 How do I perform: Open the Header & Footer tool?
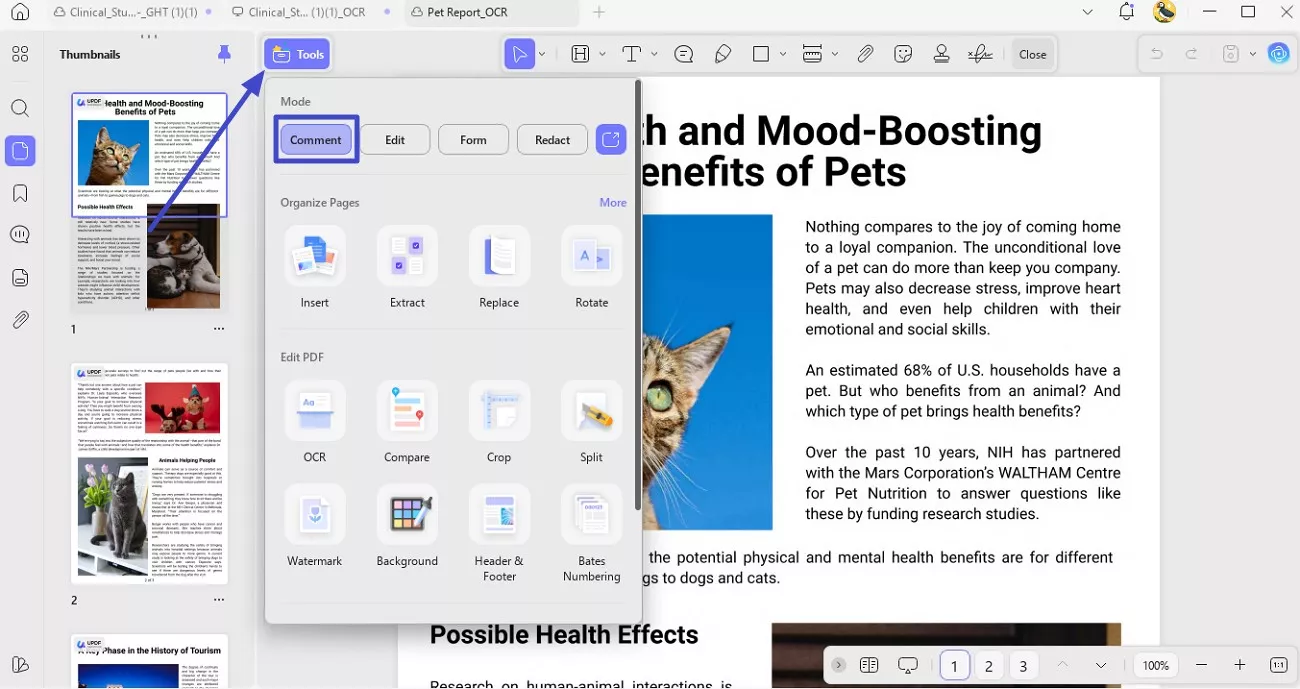tap(499, 533)
